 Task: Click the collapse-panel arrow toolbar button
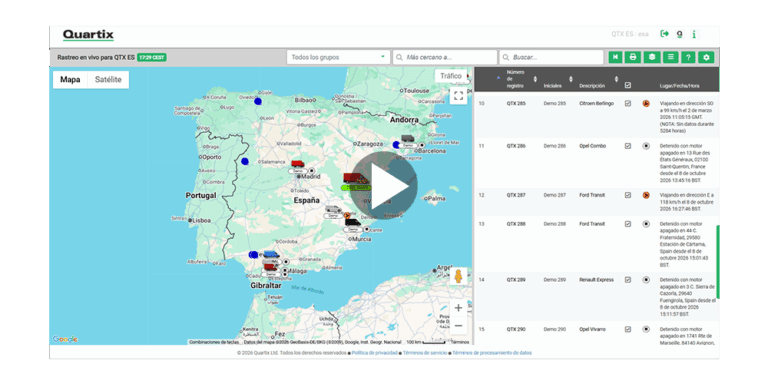[615, 57]
